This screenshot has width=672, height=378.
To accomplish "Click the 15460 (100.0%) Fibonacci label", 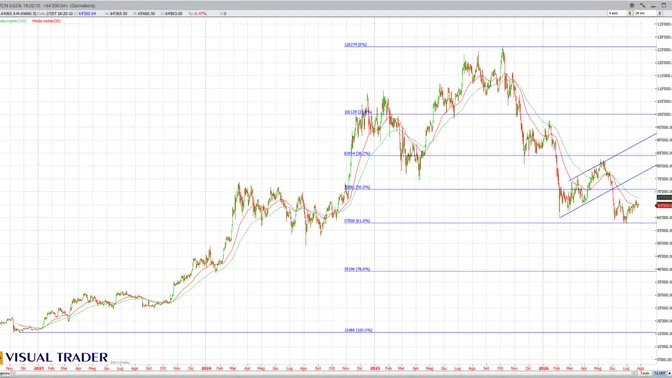I will (x=358, y=330).
